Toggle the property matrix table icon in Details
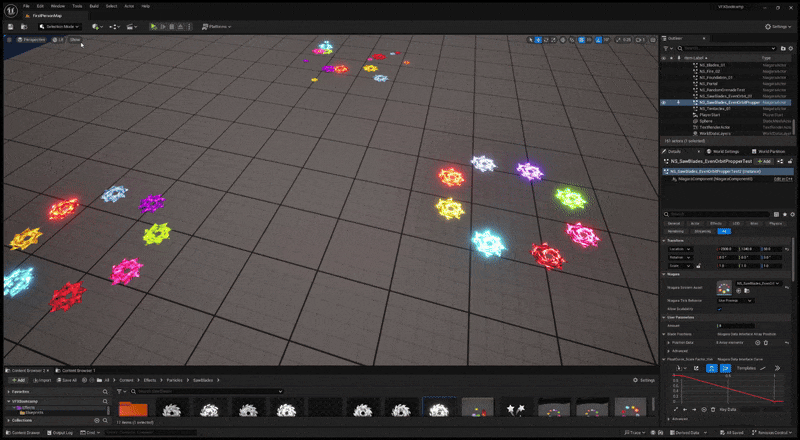The width and height of the screenshot is (800, 440). [x=777, y=214]
